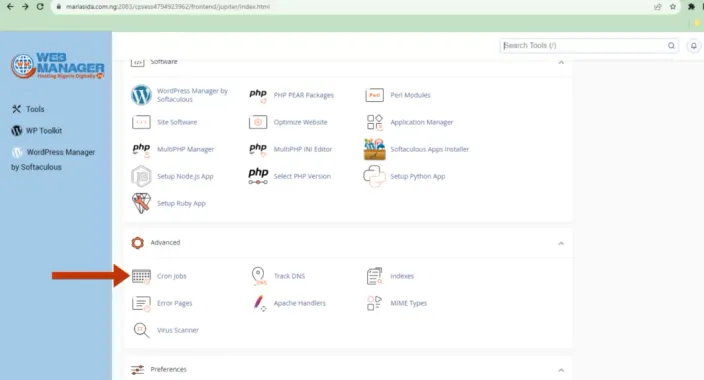Open the Cron Jobs icon
This screenshot has width=704, height=380.
(141, 276)
